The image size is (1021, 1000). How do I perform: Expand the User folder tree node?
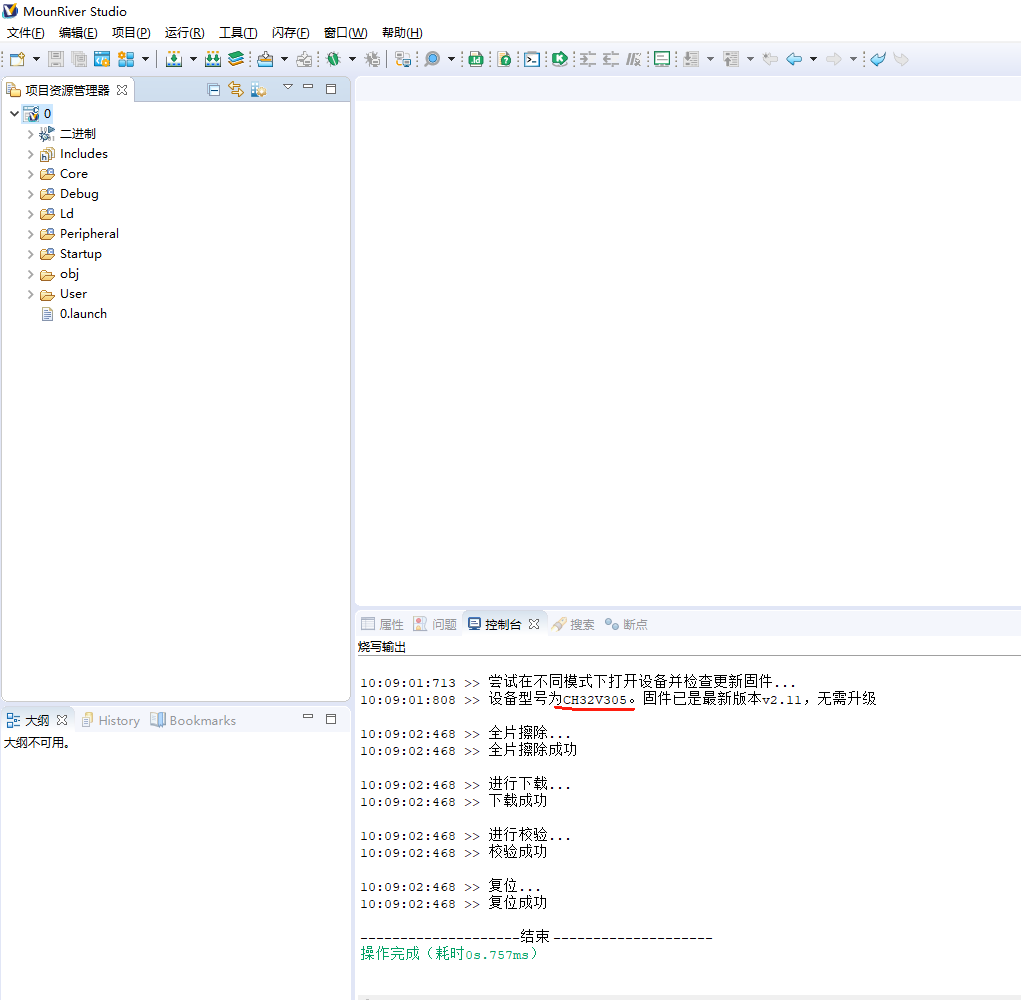tap(31, 294)
